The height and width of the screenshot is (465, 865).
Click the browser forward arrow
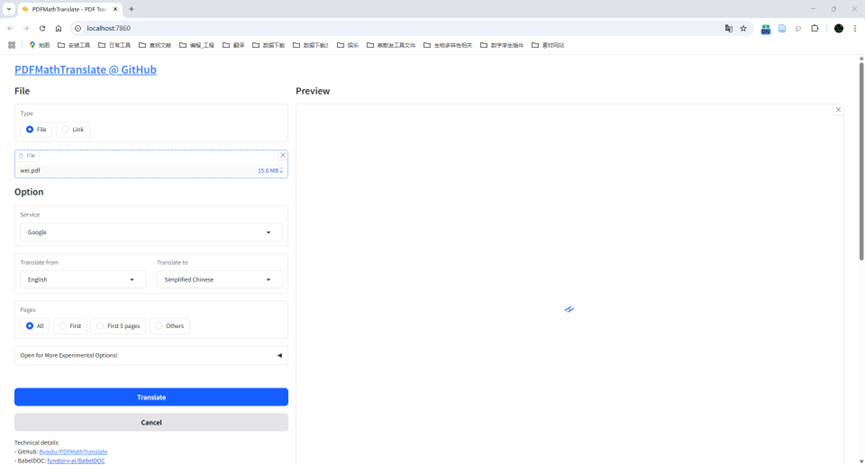tap(26, 28)
